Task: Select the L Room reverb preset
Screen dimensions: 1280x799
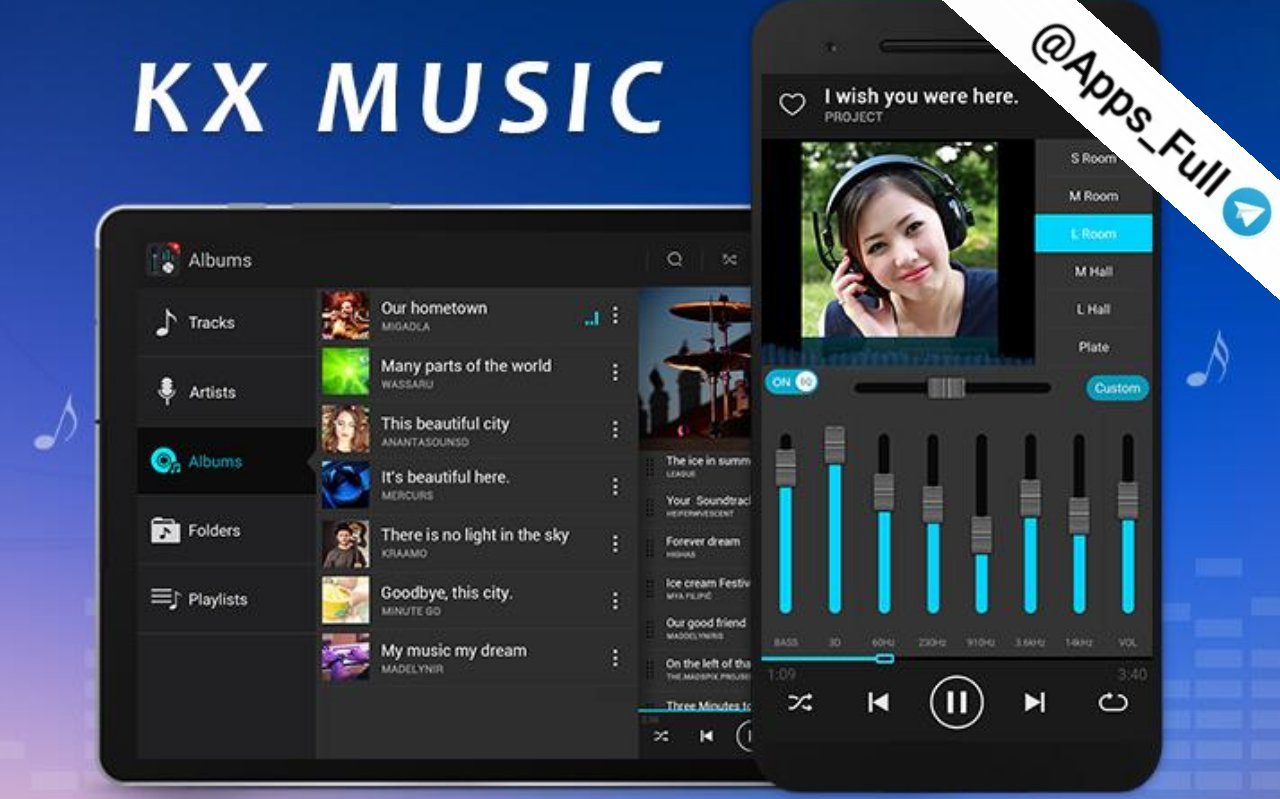Action: [x=1093, y=233]
